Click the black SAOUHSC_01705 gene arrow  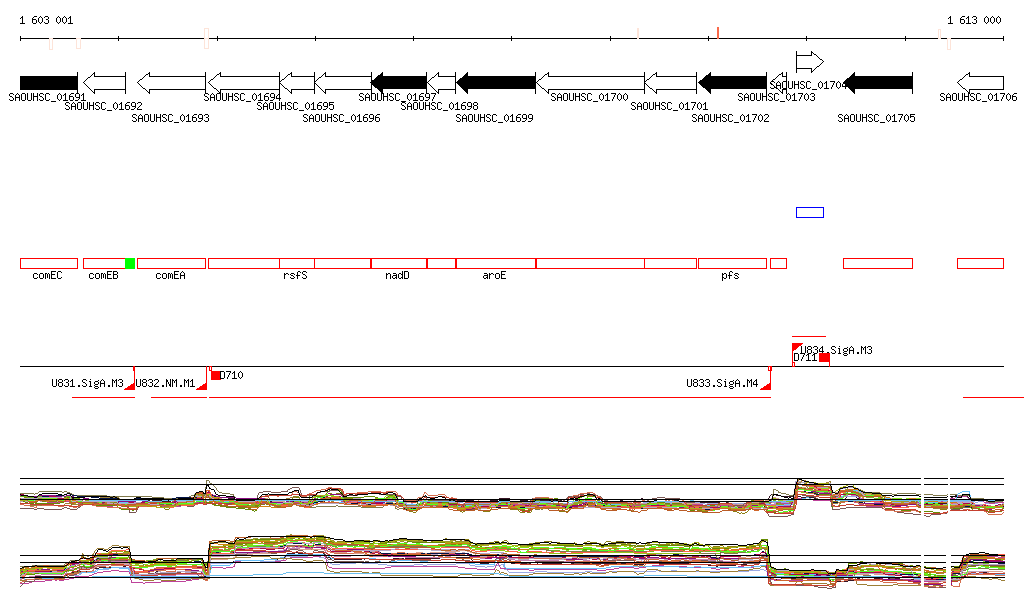point(878,82)
